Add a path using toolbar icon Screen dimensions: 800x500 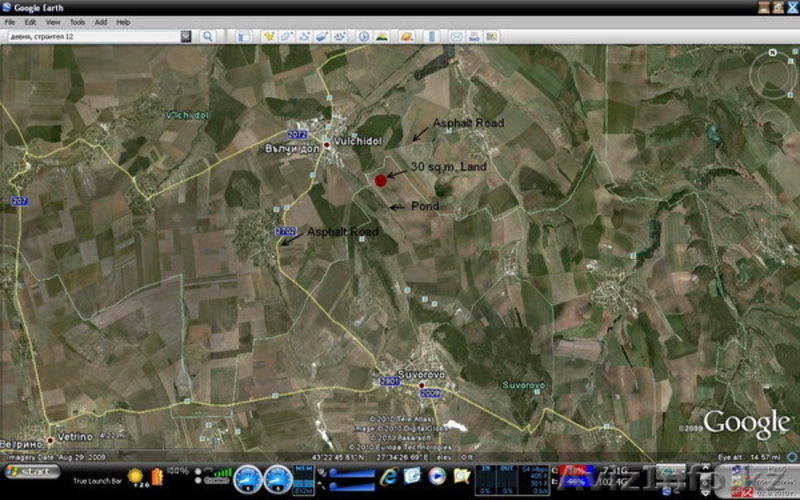pyautogui.click(x=304, y=36)
